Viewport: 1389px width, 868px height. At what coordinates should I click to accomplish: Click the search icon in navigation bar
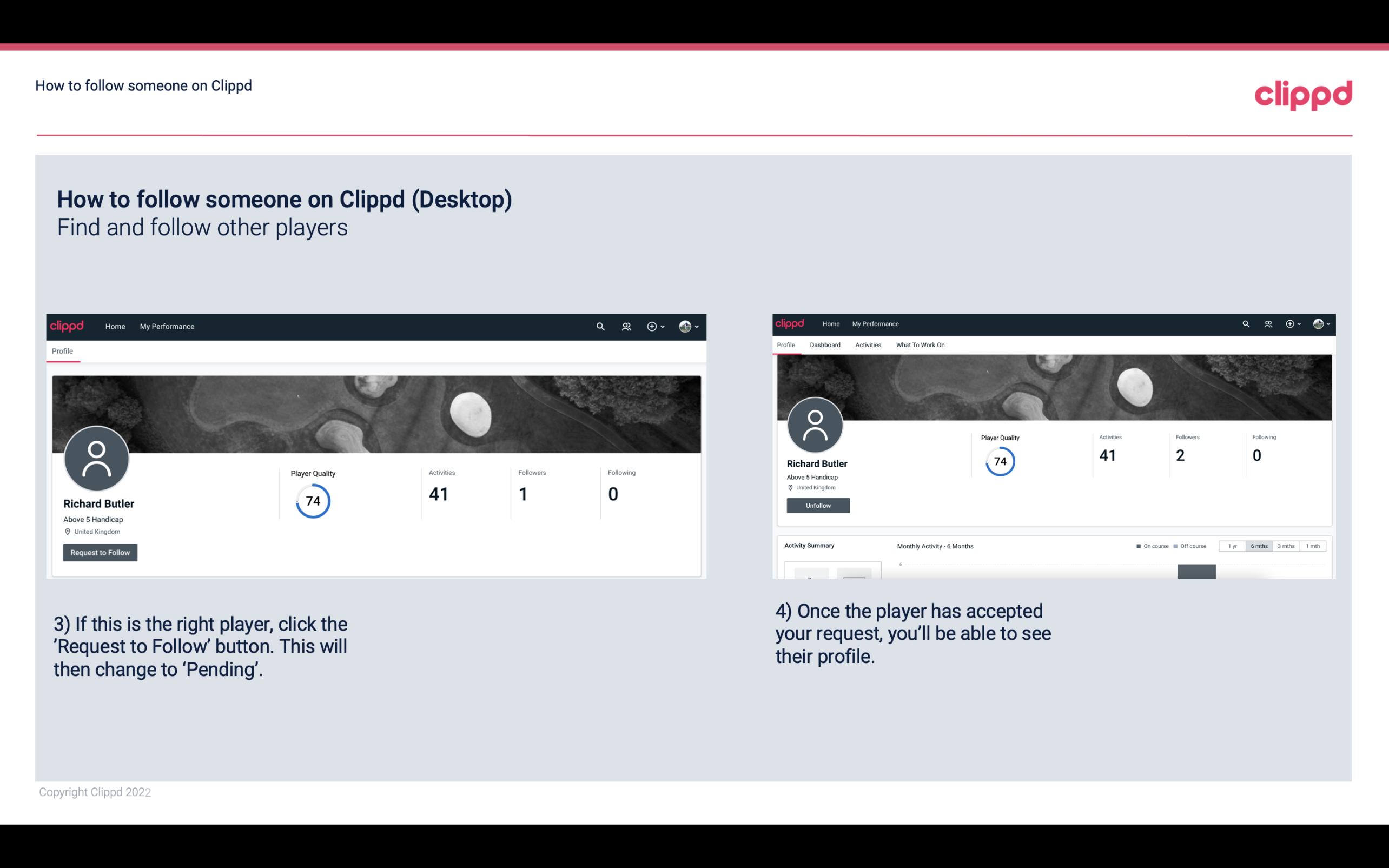(x=600, y=327)
